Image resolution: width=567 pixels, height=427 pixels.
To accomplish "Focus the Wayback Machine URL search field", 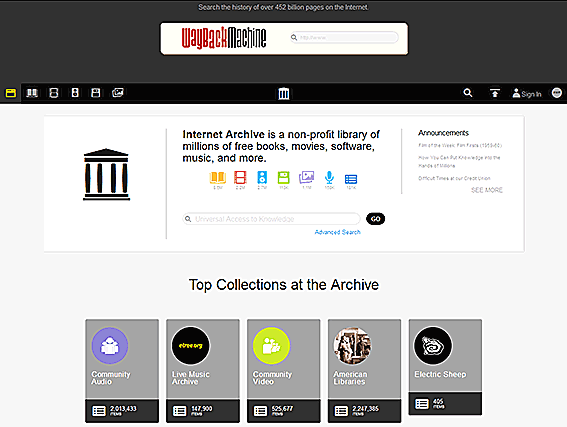I will (x=344, y=38).
